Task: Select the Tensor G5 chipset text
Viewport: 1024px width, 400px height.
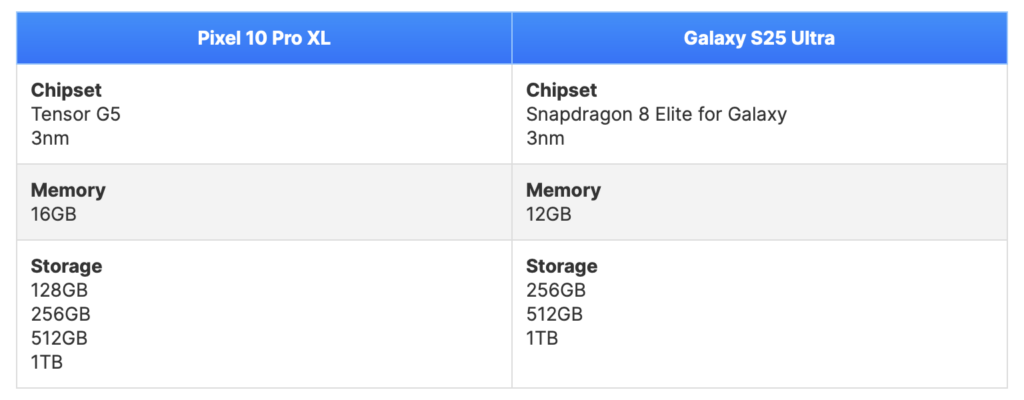Action: (76, 114)
